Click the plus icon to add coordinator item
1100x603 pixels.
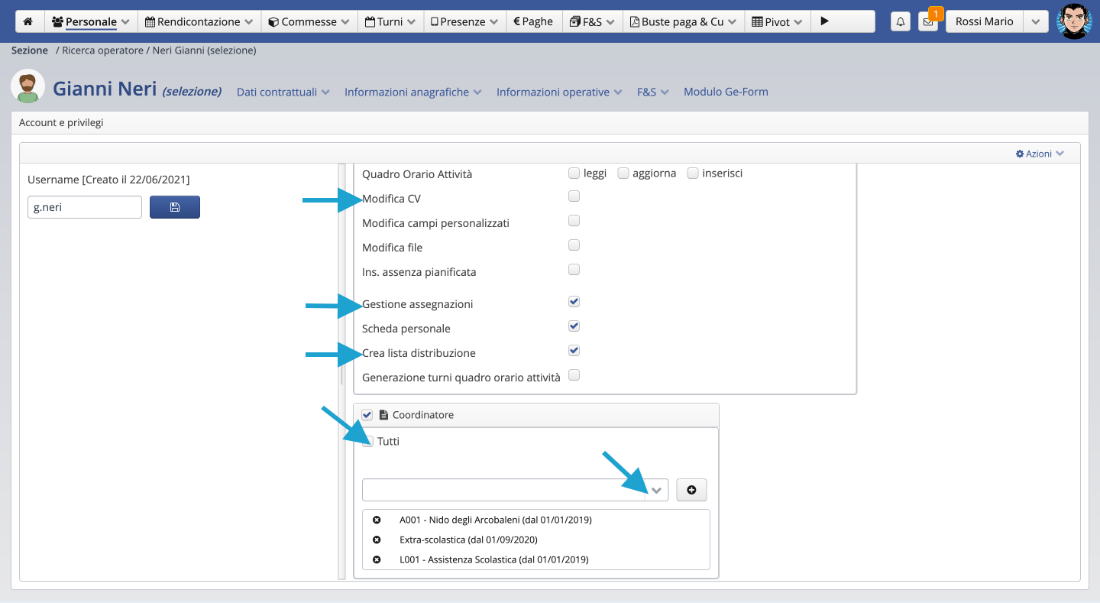point(691,490)
